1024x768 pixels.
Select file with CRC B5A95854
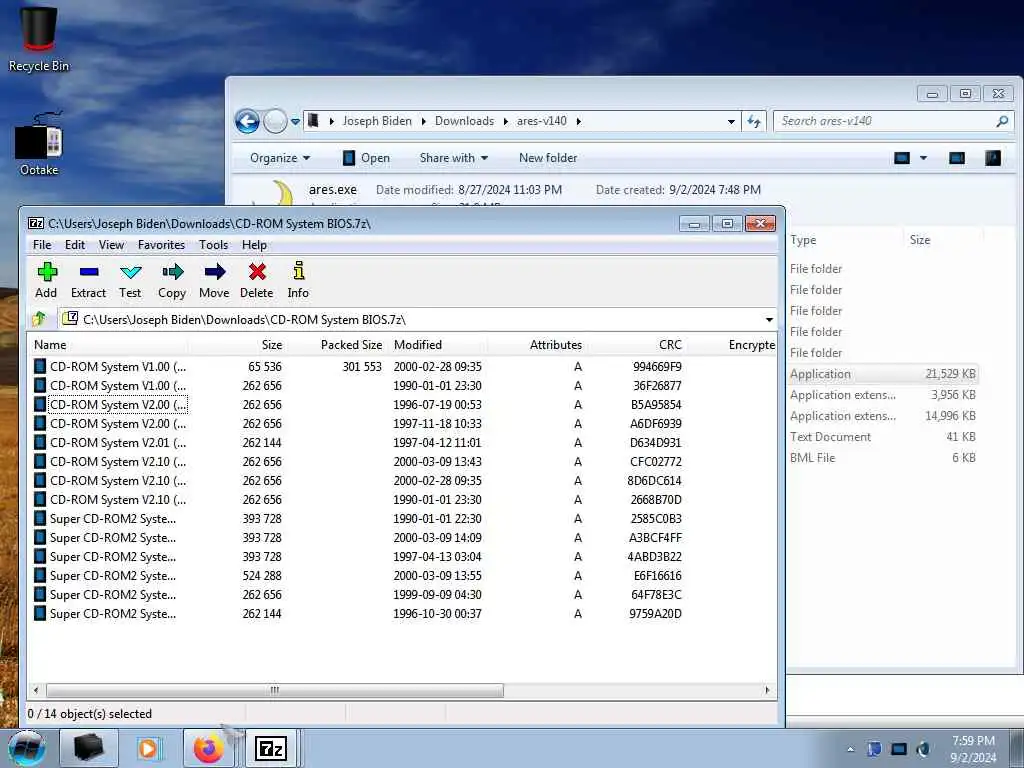118,404
